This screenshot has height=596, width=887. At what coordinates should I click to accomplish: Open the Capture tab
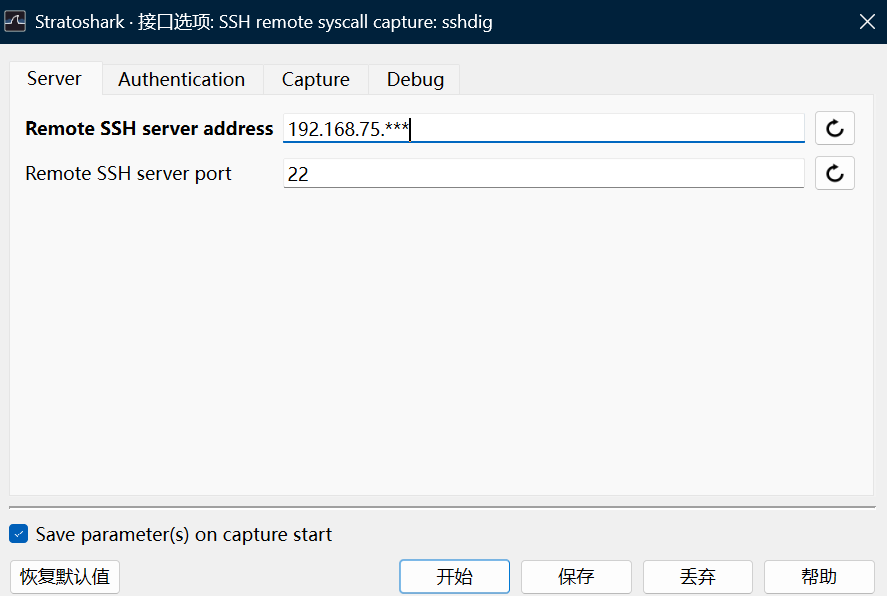pos(316,79)
